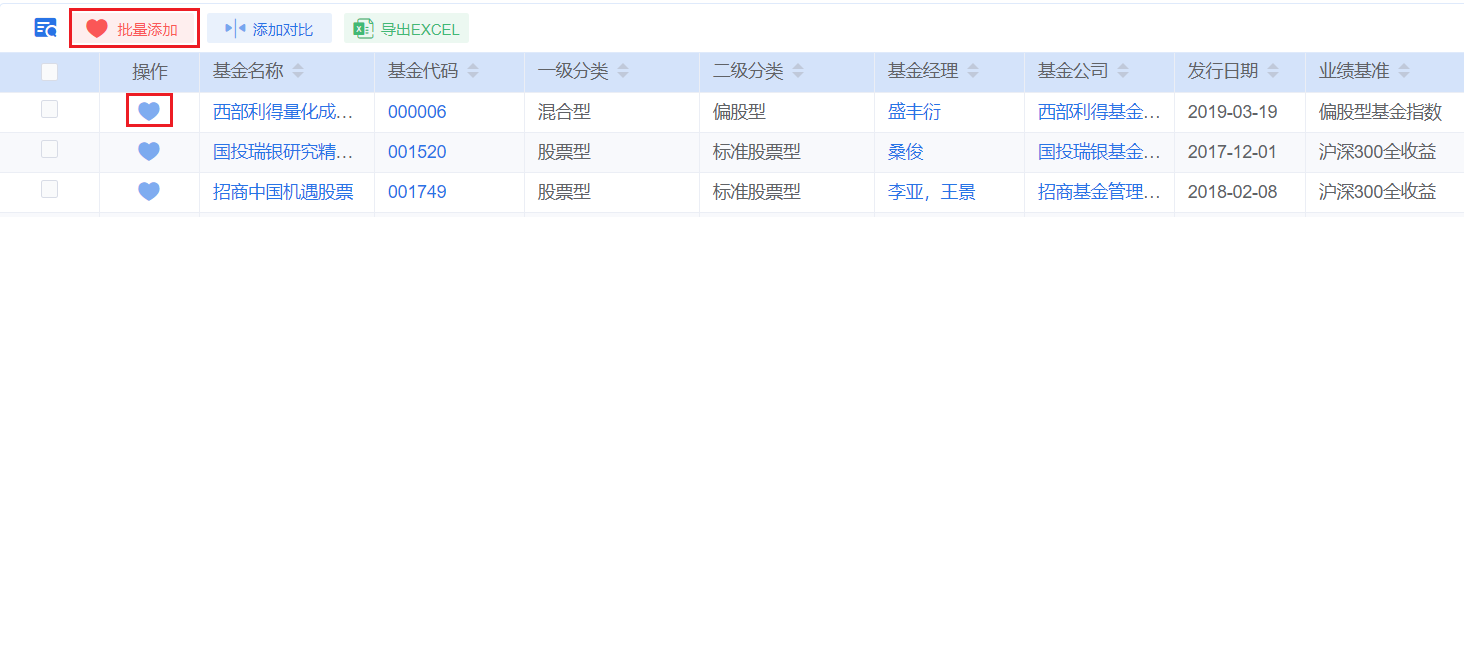Open the 招商中国机遇股票 fund link

tap(283, 192)
